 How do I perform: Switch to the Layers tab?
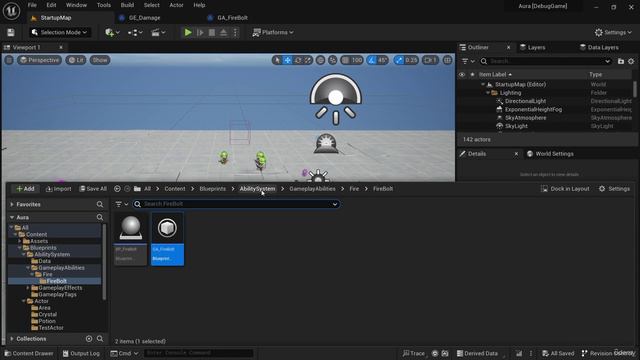tap(532, 47)
